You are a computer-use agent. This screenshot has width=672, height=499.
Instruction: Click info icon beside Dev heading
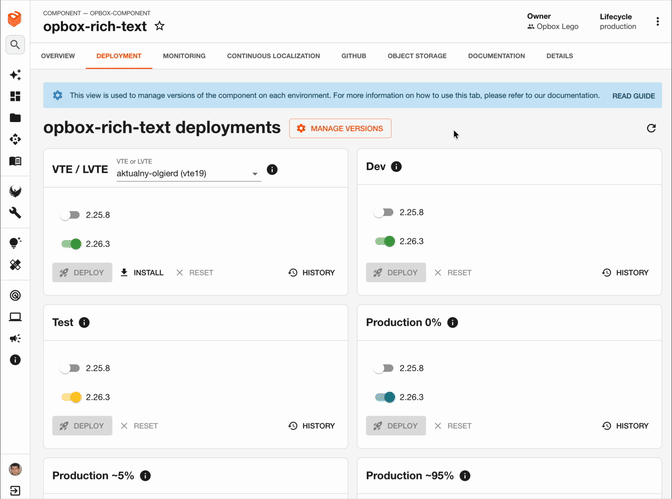pos(396,166)
